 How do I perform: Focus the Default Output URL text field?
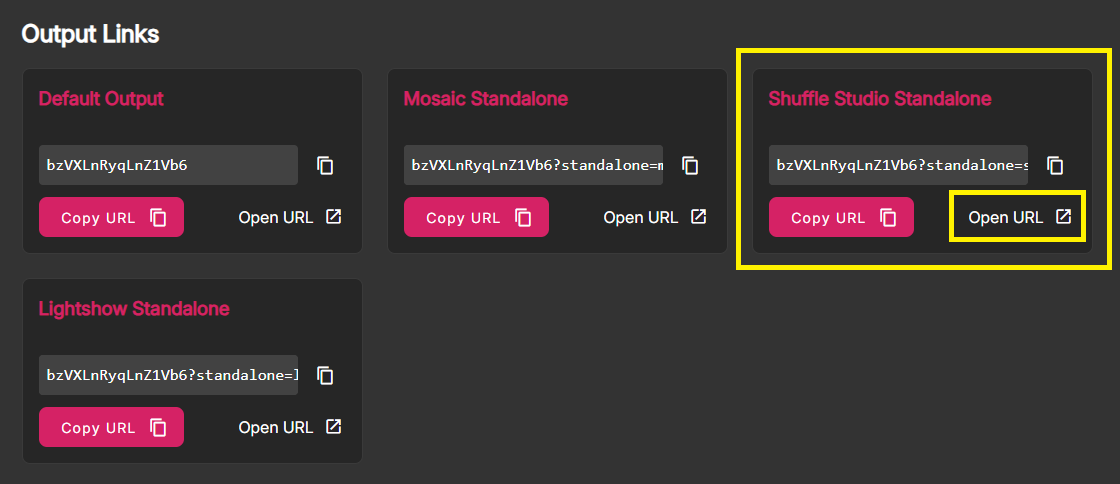coord(169,165)
